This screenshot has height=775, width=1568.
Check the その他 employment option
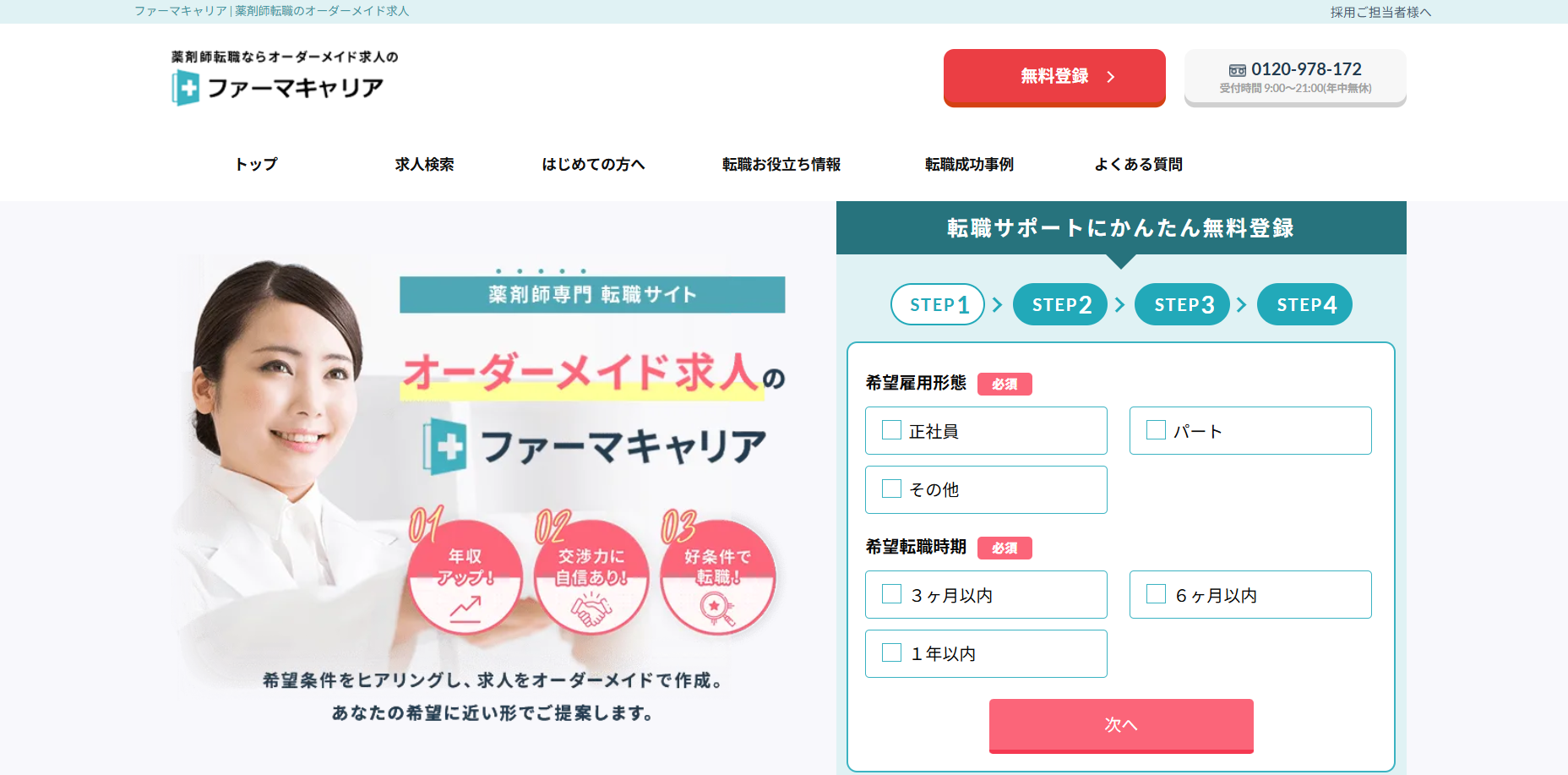click(x=891, y=488)
